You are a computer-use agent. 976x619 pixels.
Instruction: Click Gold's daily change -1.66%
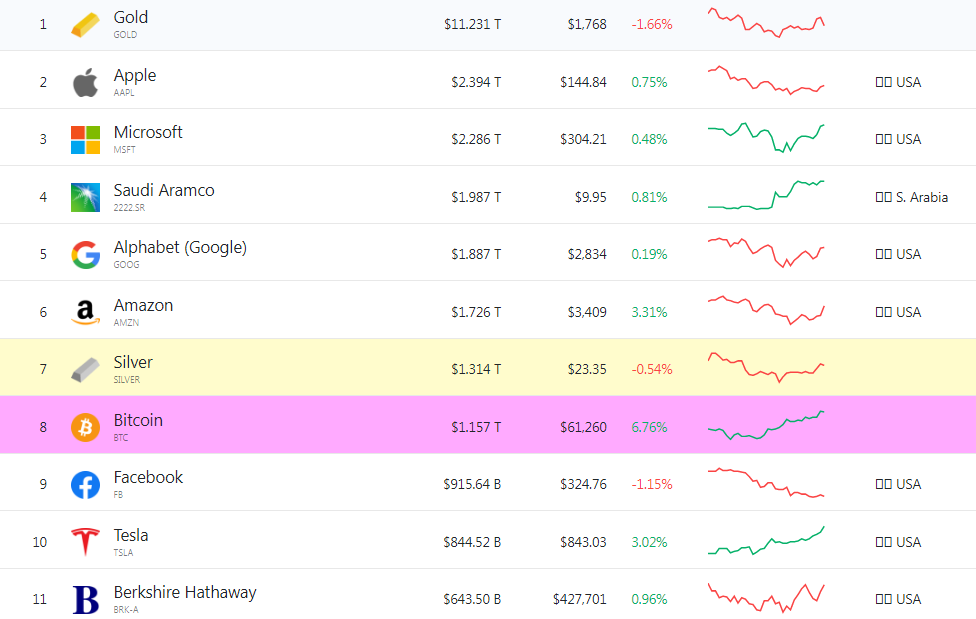click(652, 24)
